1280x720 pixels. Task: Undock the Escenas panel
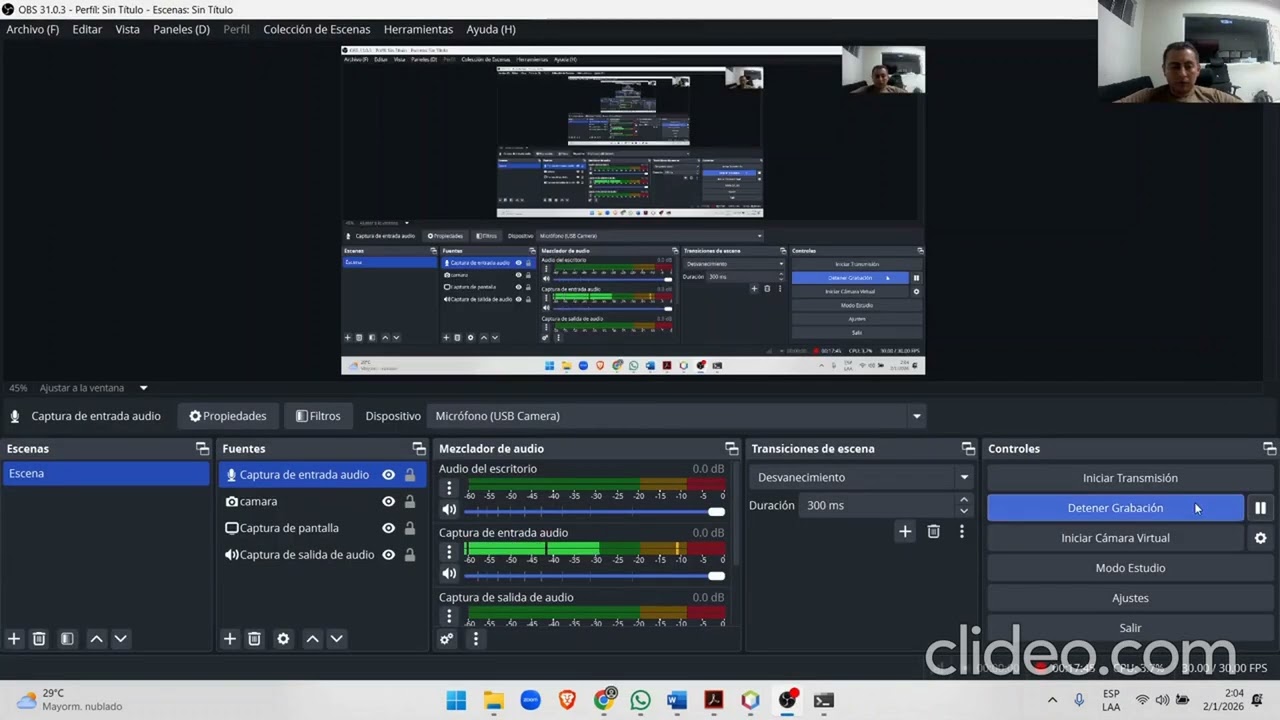pyautogui.click(x=202, y=449)
